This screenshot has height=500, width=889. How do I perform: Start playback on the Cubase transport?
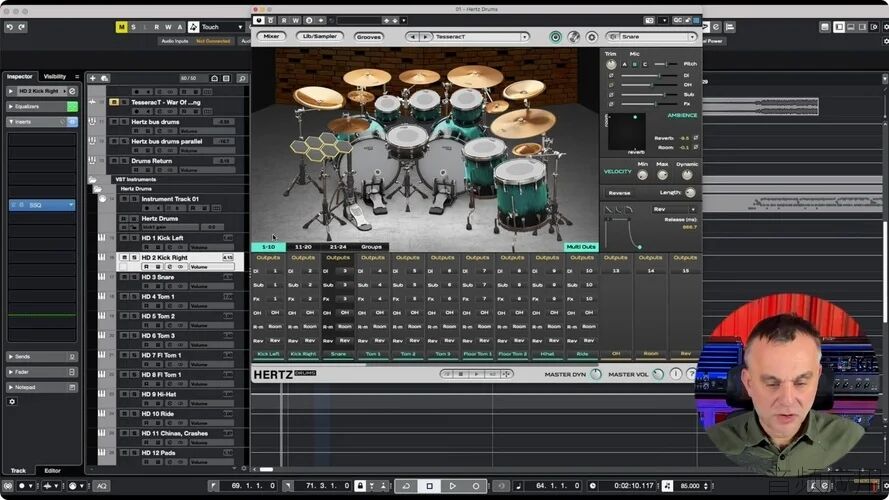pyautogui.click(x=452, y=486)
